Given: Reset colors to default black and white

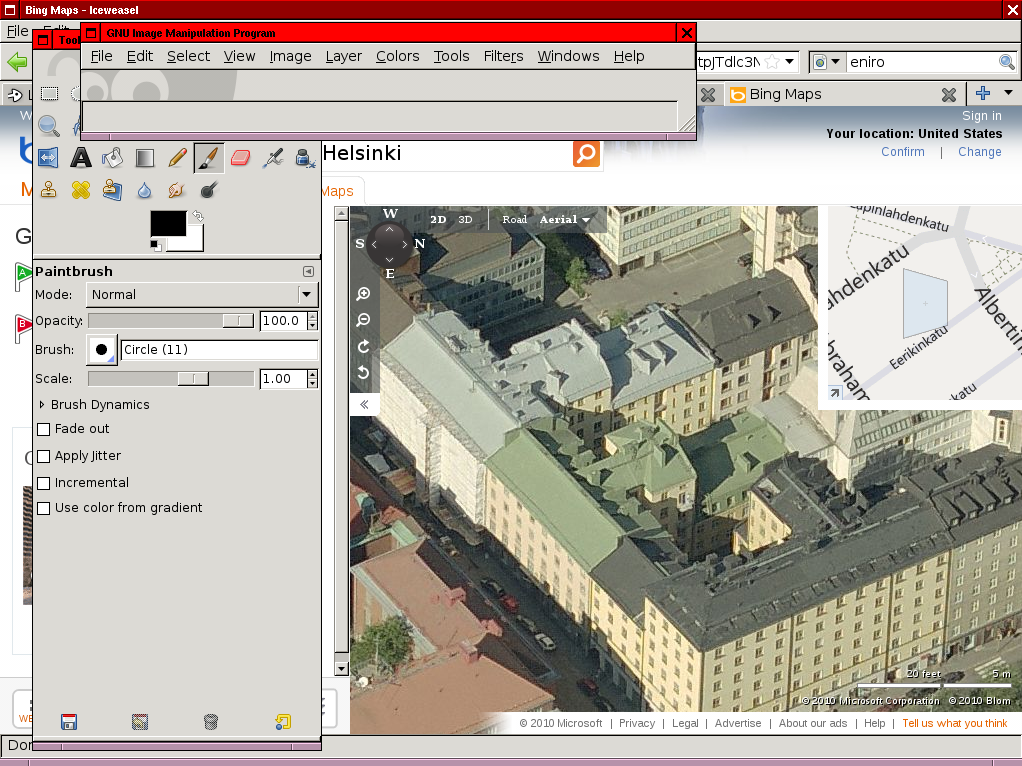Looking at the screenshot, I should tap(155, 246).
